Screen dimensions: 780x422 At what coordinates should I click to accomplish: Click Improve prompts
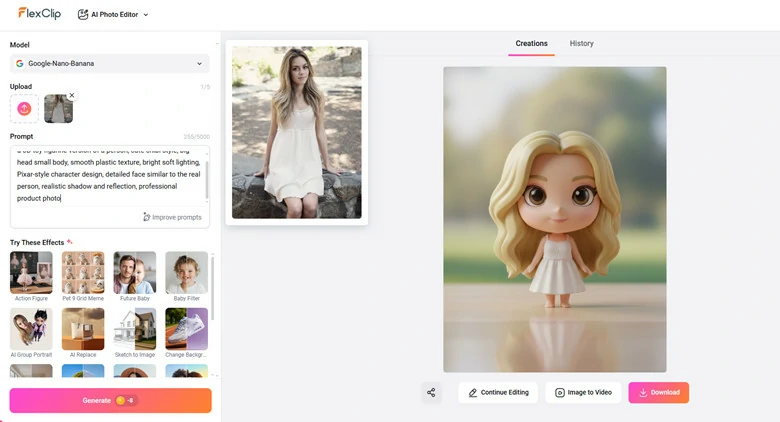pos(172,217)
